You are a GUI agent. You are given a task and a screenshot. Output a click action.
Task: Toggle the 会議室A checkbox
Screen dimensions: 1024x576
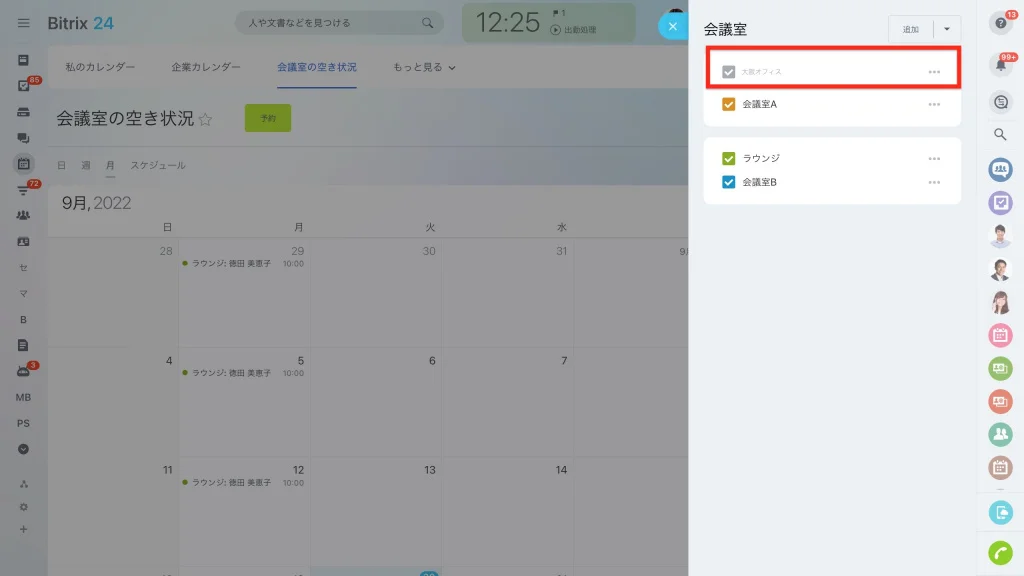coord(728,104)
